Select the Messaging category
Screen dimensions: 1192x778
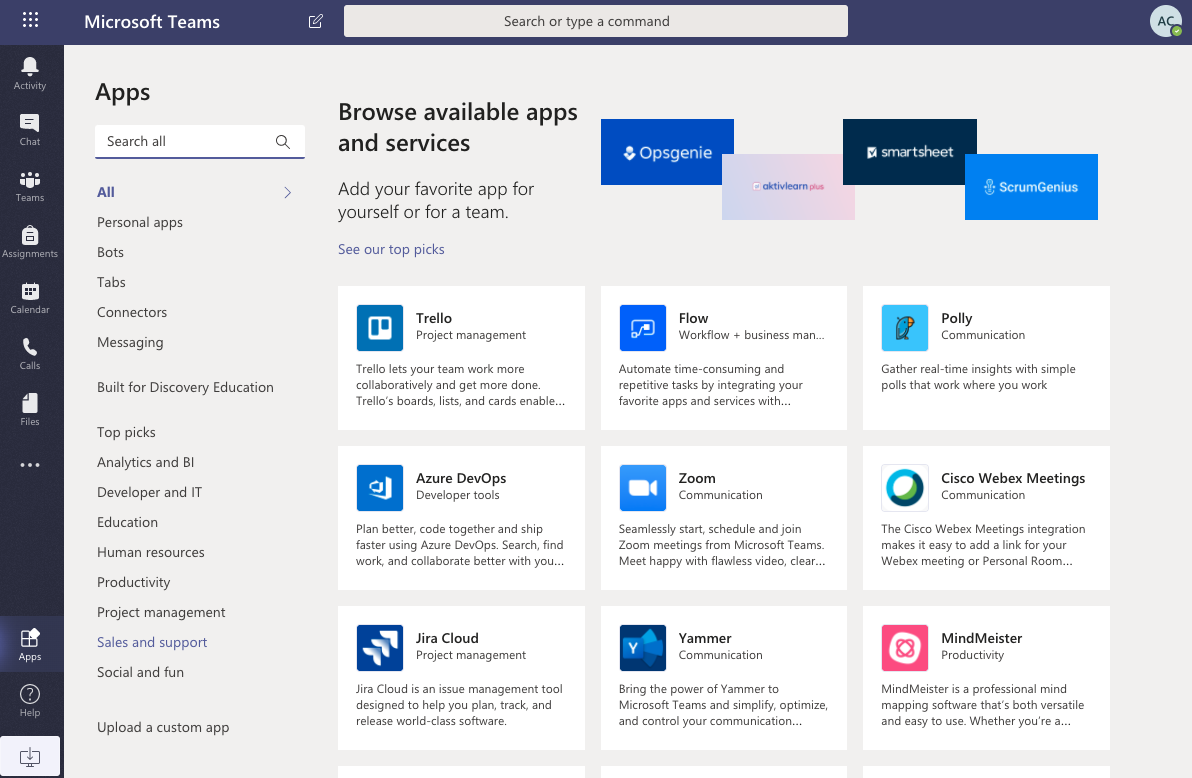130,342
